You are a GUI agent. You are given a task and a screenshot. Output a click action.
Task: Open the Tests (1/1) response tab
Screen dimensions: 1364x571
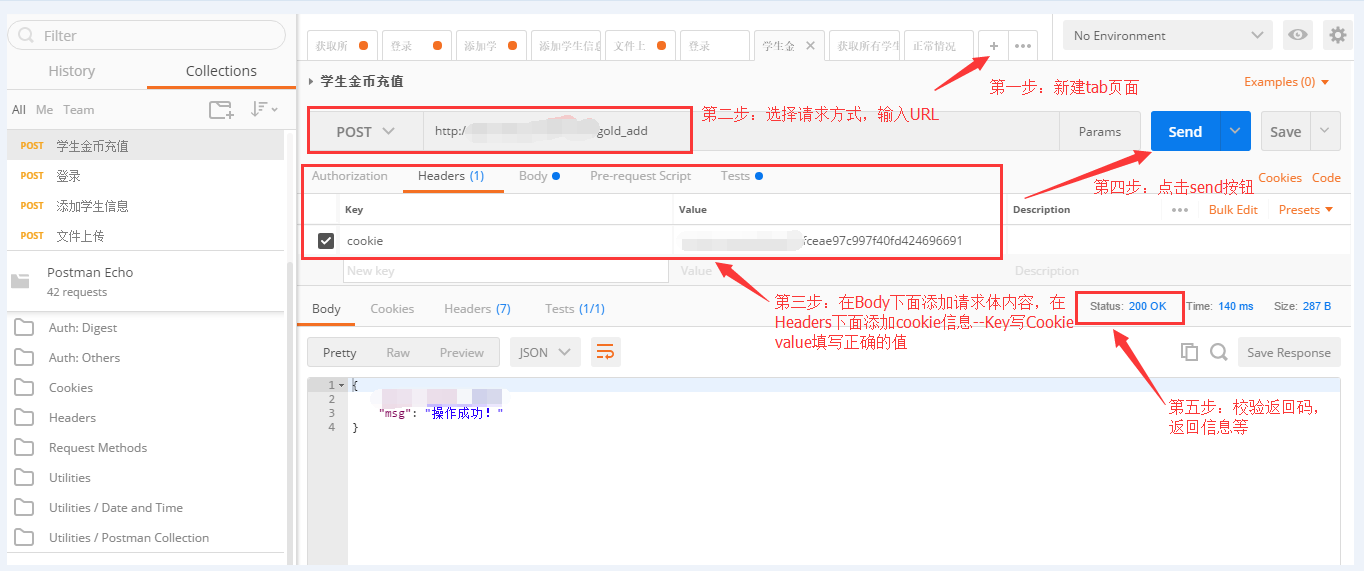(x=575, y=309)
